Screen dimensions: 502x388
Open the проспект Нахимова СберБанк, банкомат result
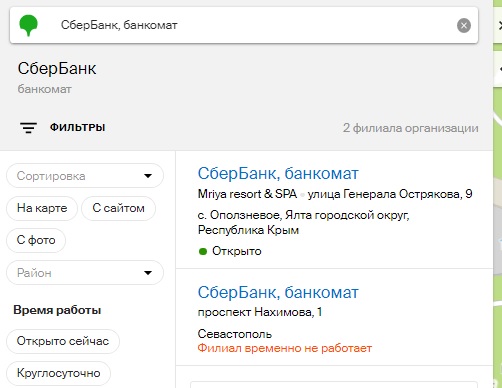278,292
